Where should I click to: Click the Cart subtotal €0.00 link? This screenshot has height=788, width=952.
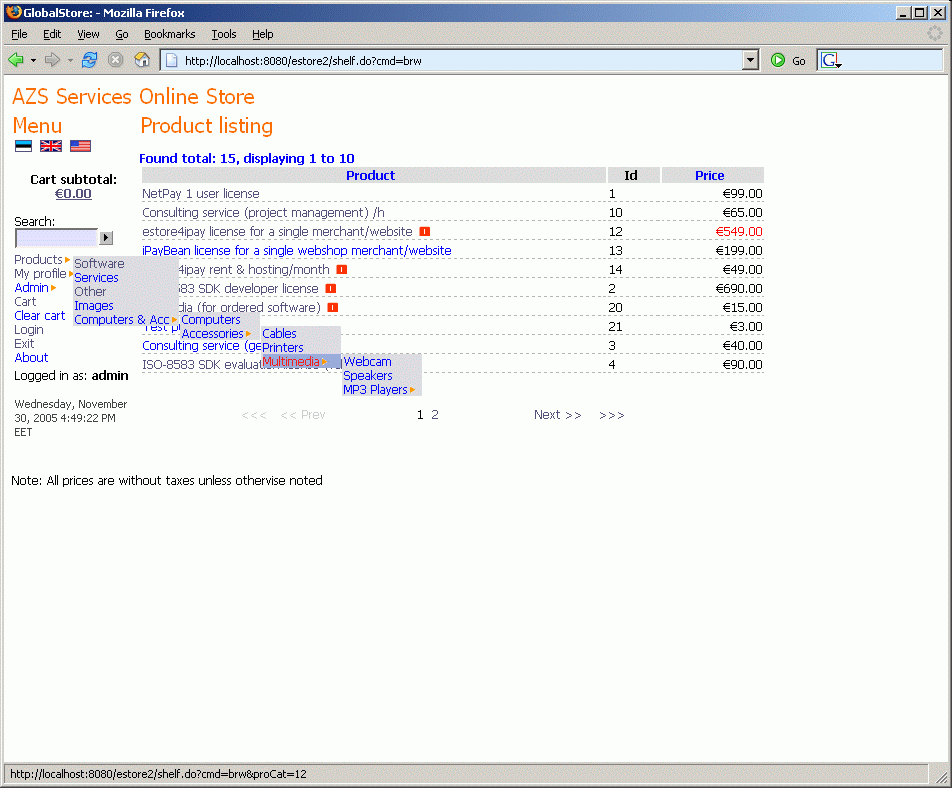73,194
